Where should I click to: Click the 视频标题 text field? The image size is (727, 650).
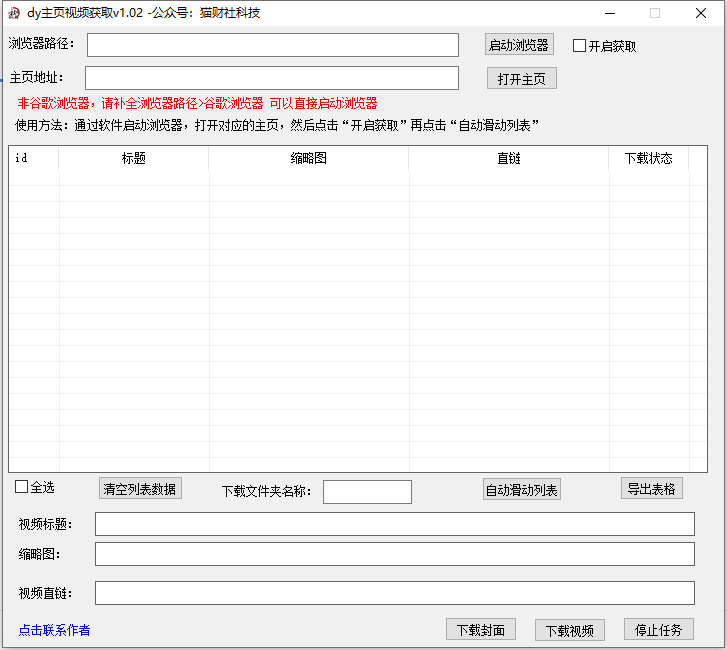pyautogui.click(x=395, y=524)
